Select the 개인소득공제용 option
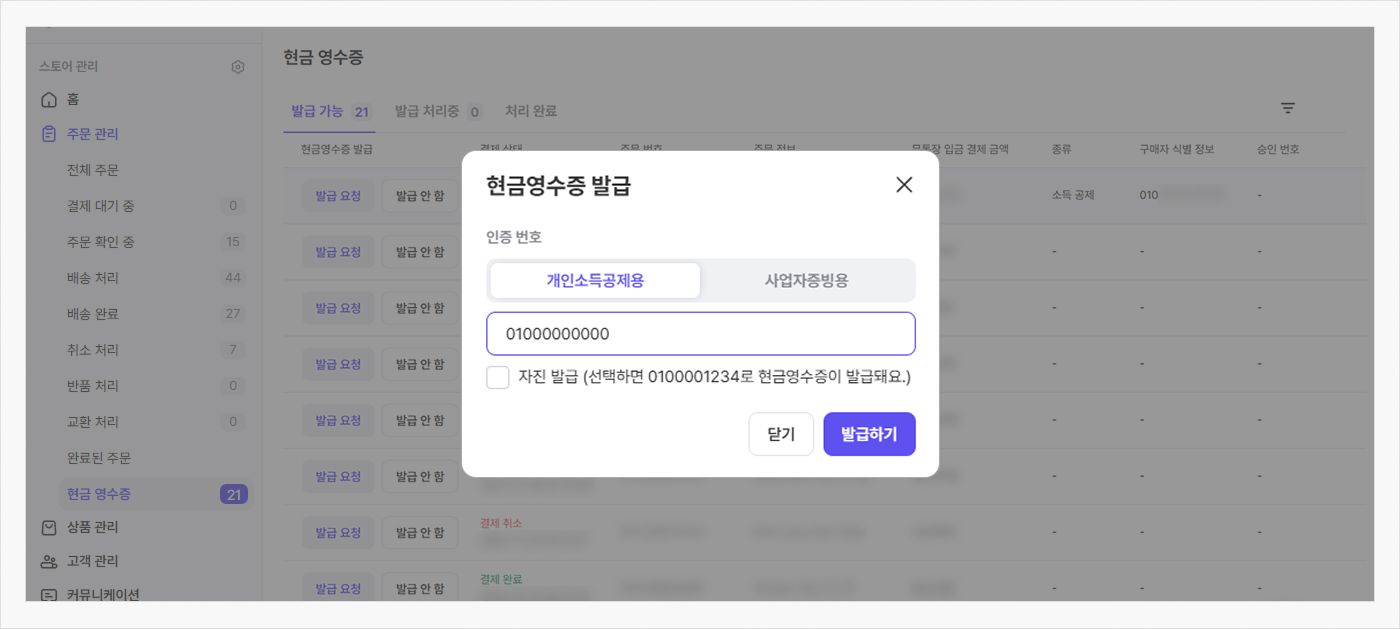1400x629 pixels. [x=595, y=281]
